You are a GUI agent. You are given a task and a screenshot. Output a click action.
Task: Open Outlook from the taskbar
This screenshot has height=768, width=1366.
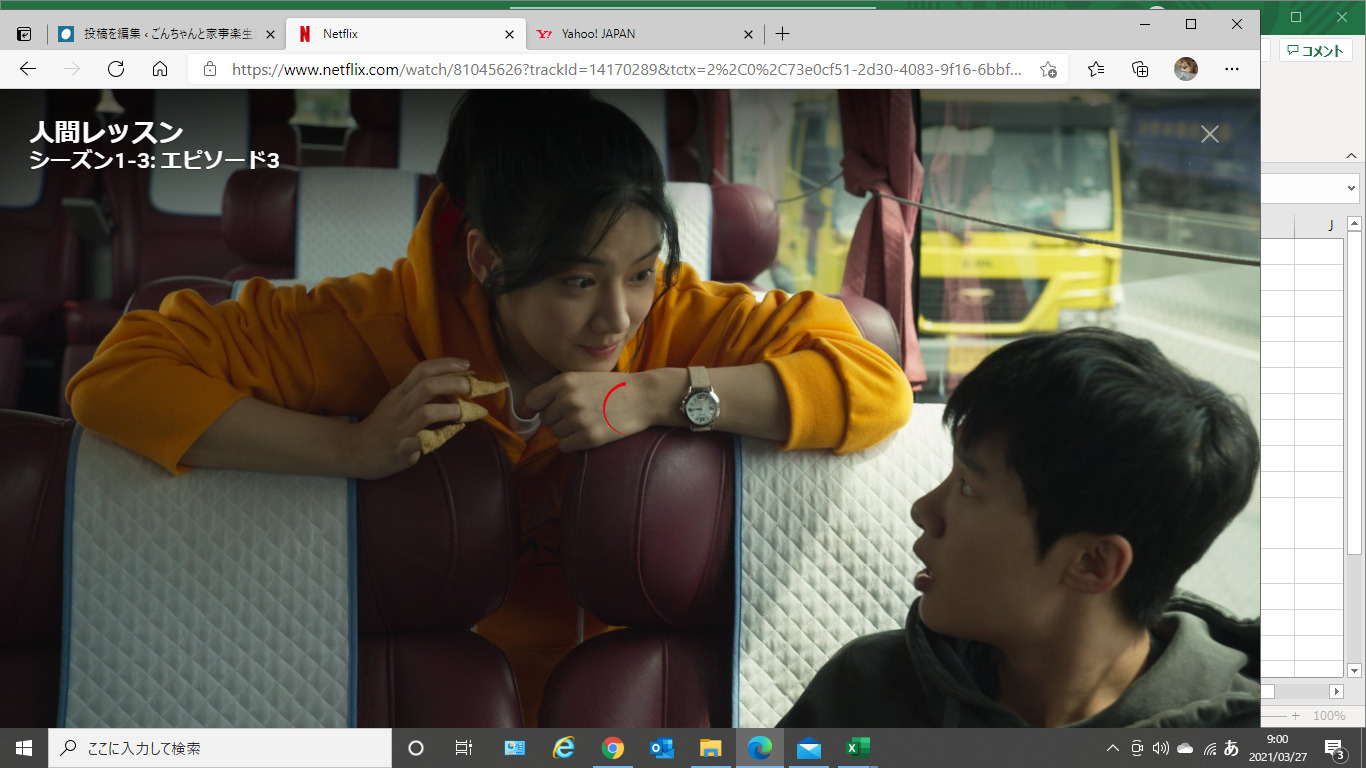click(662, 748)
